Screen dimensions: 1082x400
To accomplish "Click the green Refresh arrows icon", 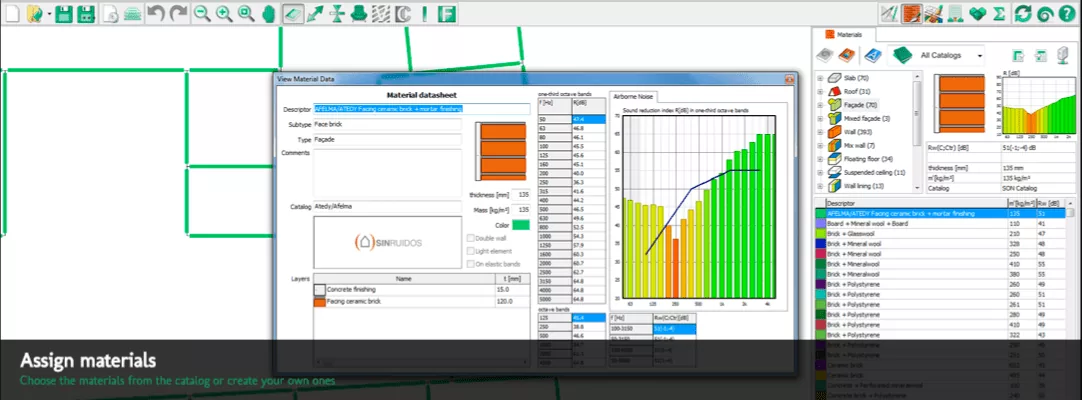I will pyautogui.click(x=1022, y=14).
